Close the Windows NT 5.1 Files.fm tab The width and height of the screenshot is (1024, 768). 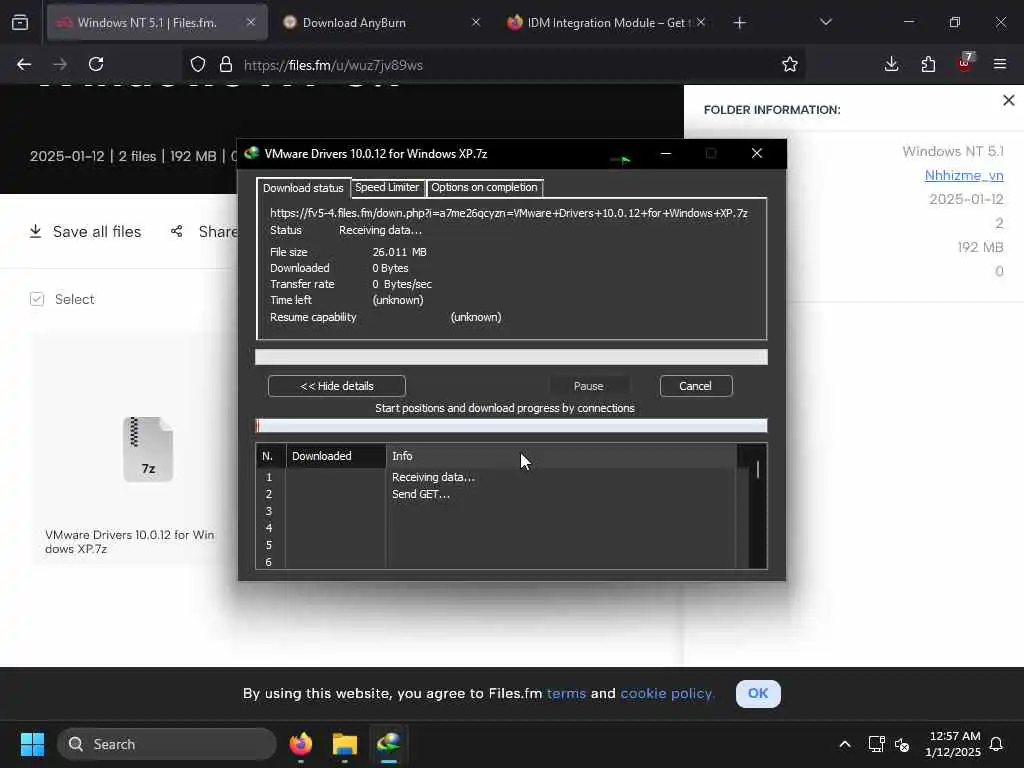(x=251, y=22)
